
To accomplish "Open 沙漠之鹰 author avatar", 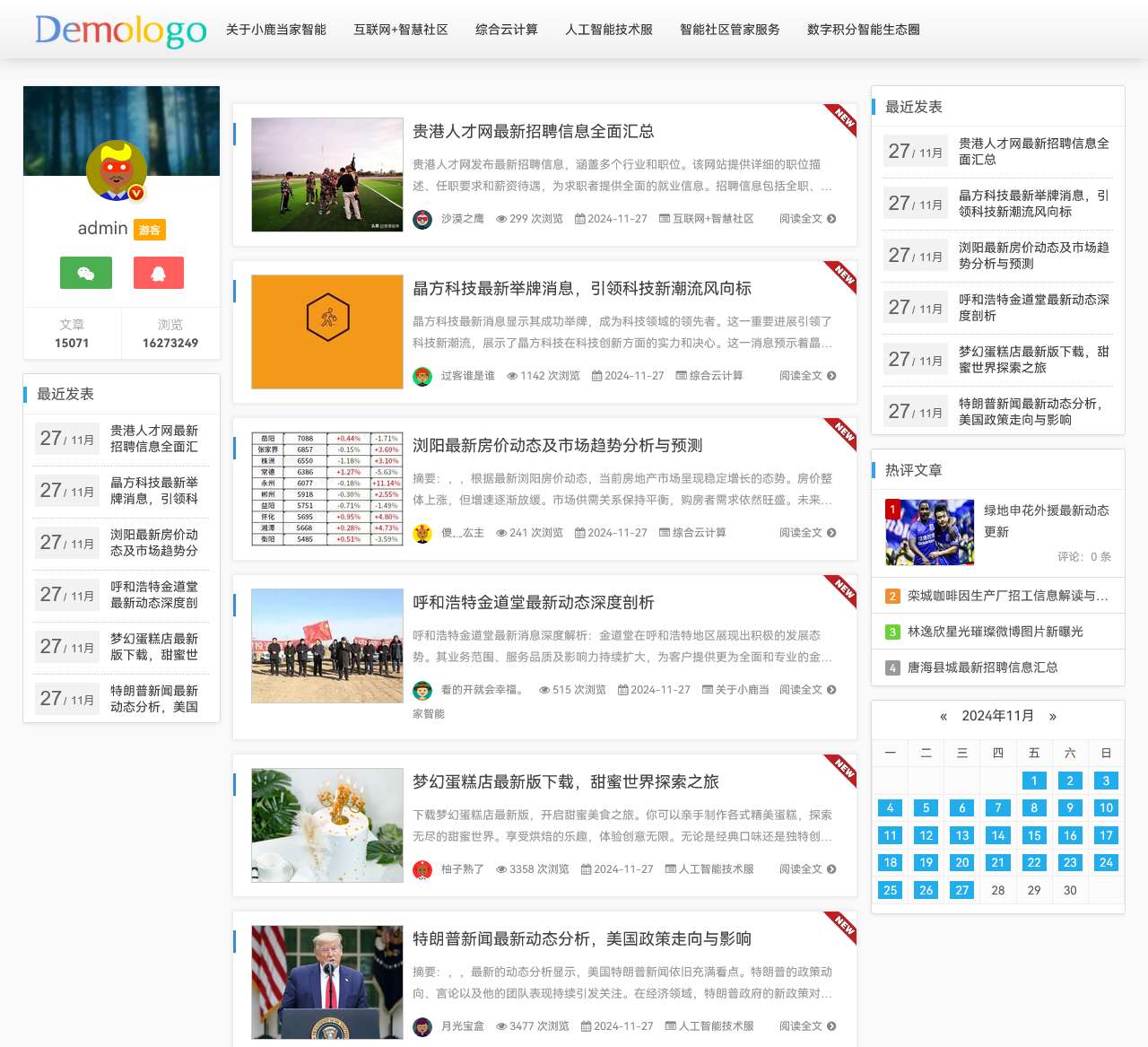I will coord(422,218).
